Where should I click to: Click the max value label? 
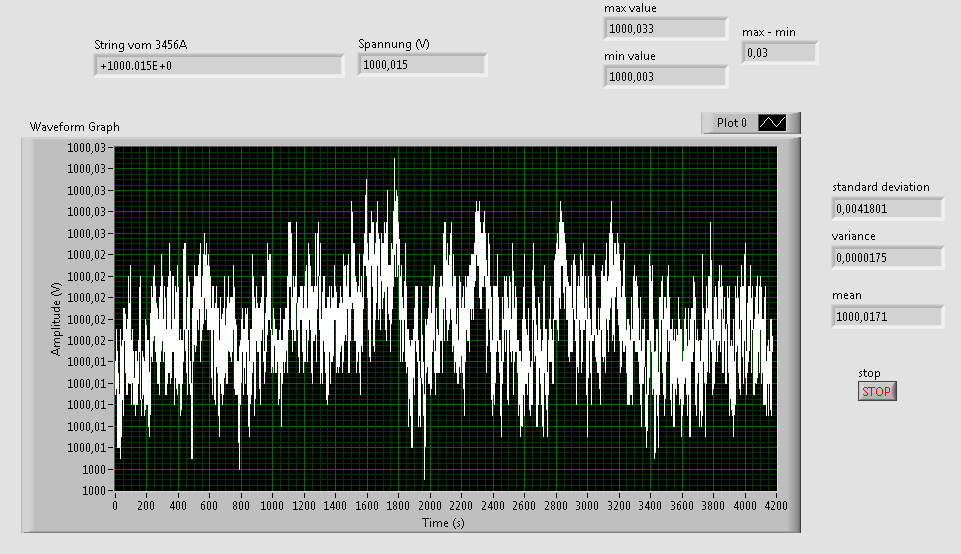click(x=630, y=8)
